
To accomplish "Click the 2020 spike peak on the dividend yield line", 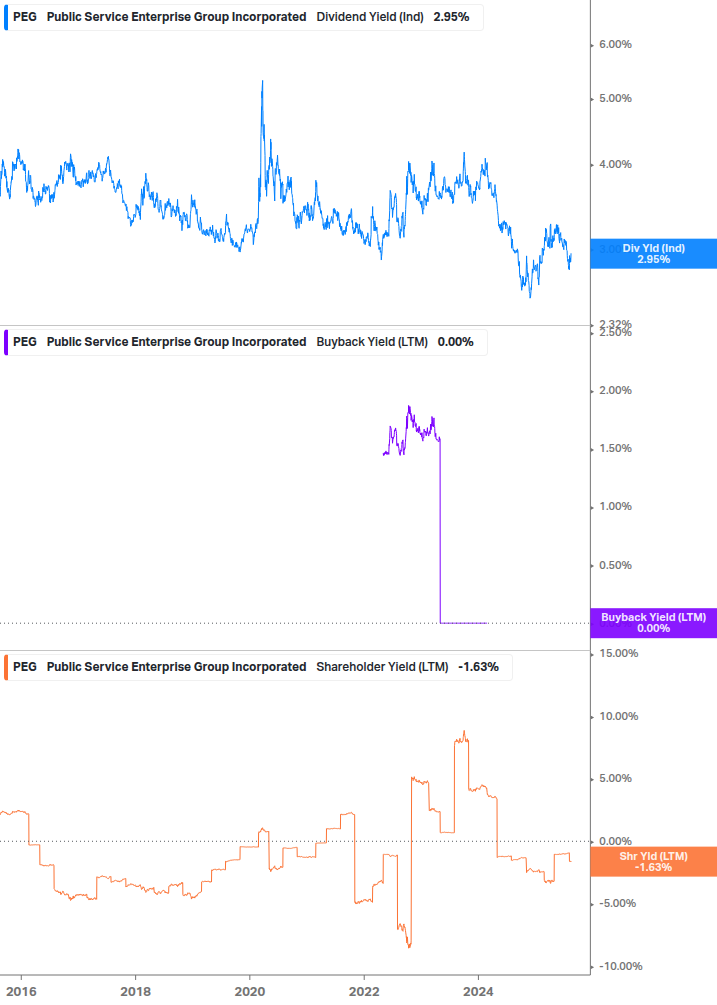I will pos(262,81).
